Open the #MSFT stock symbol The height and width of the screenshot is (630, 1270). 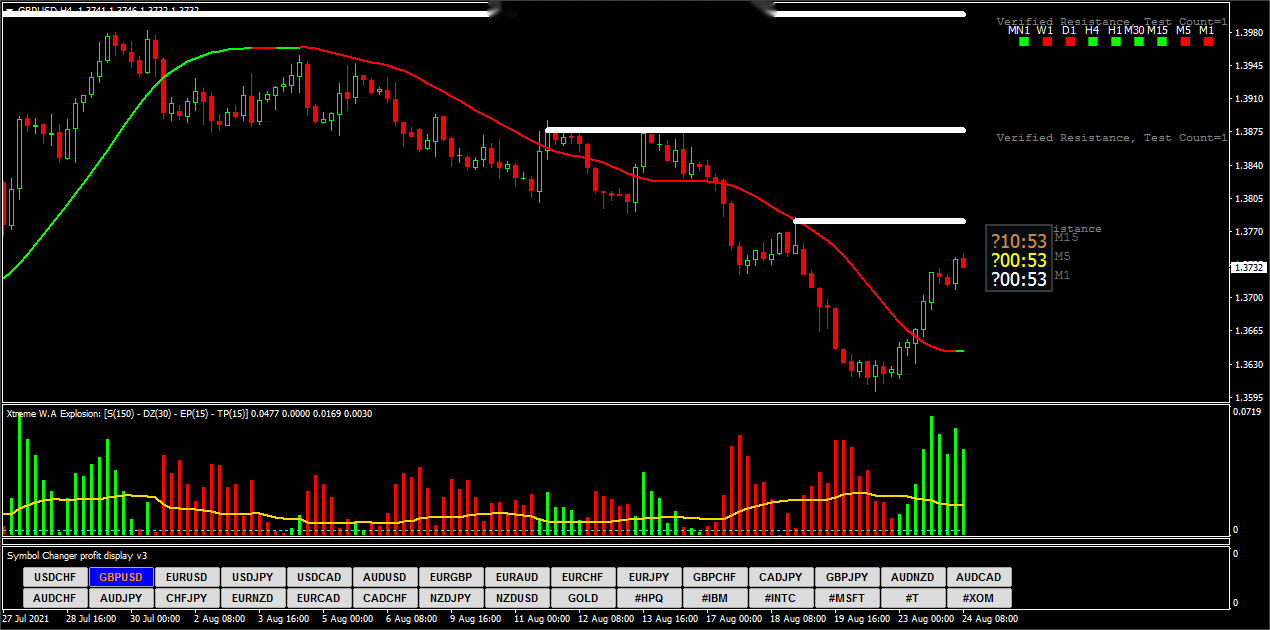pyautogui.click(x=847, y=598)
